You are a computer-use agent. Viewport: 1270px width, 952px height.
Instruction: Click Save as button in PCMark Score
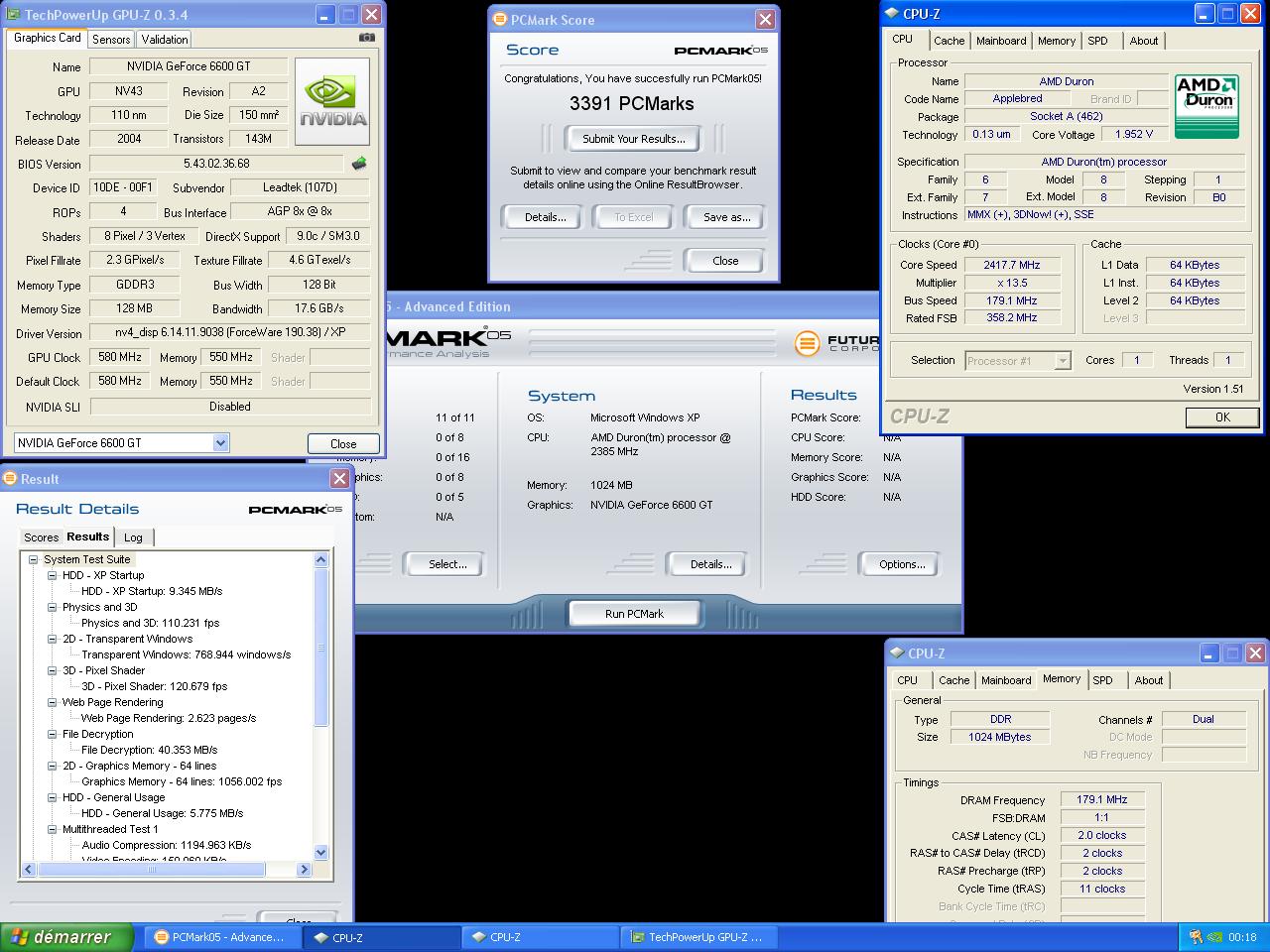[x=726, y=217]
